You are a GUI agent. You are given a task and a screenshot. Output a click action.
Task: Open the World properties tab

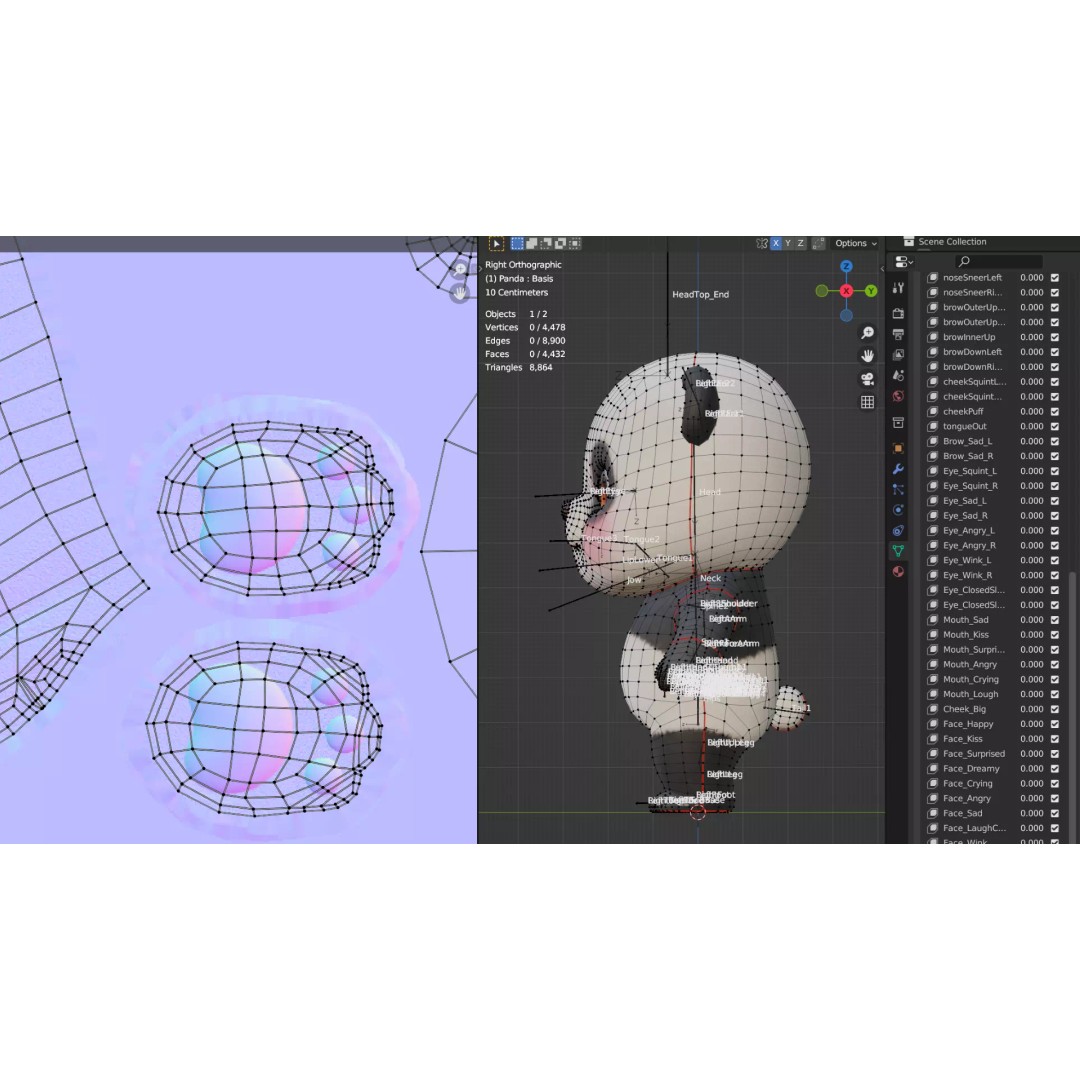(x=898, y=396)
